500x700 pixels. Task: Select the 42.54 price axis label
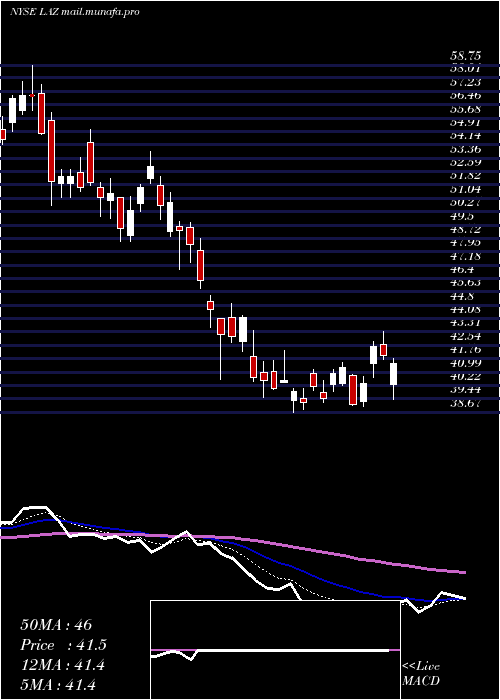click(465, 336)
